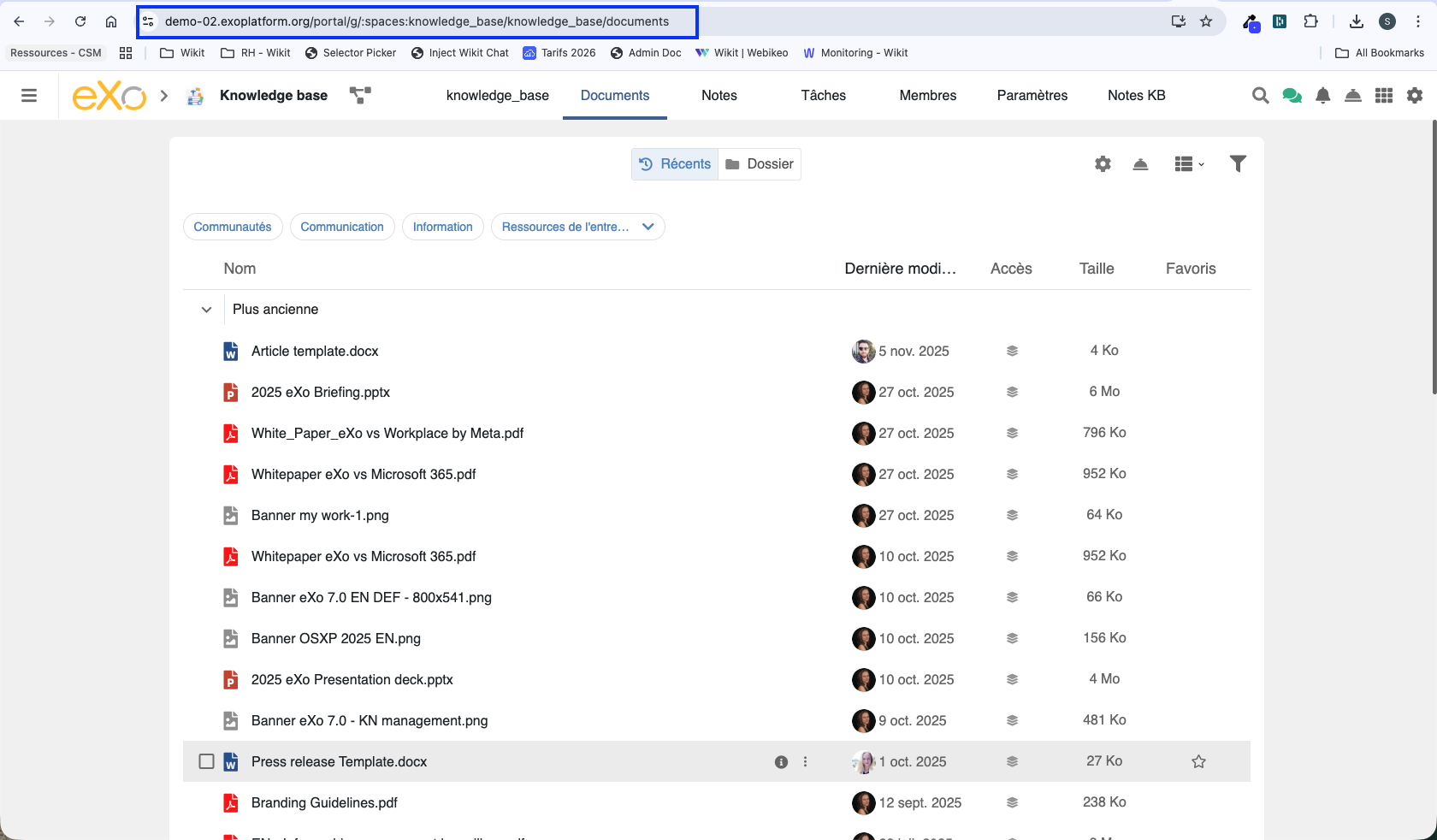This screenshot has width=1437, height=840.
Task: Bookmark this page with the star icon
Action: [x=1206, y=21]
